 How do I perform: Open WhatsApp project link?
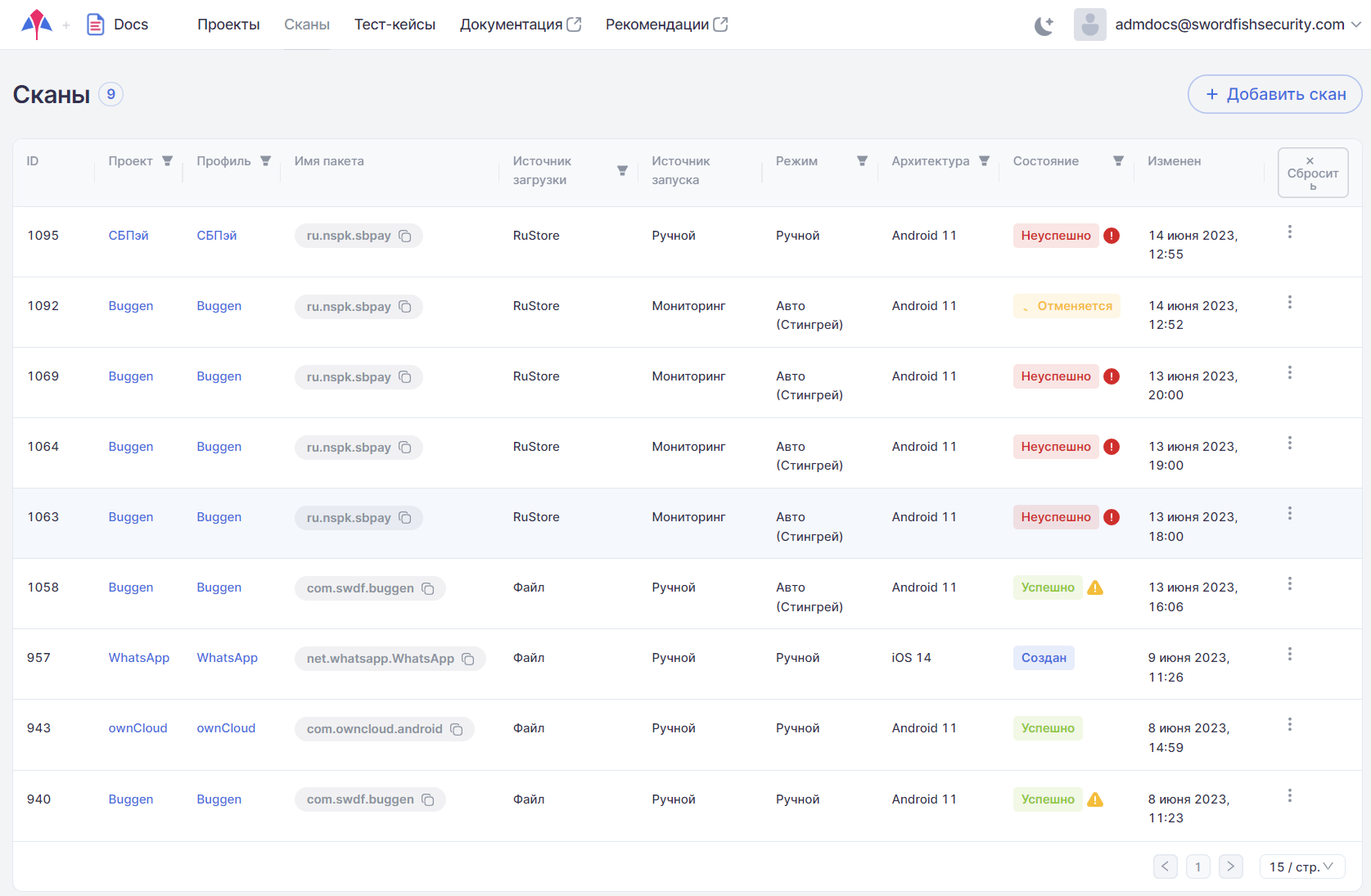pos(139,658)
